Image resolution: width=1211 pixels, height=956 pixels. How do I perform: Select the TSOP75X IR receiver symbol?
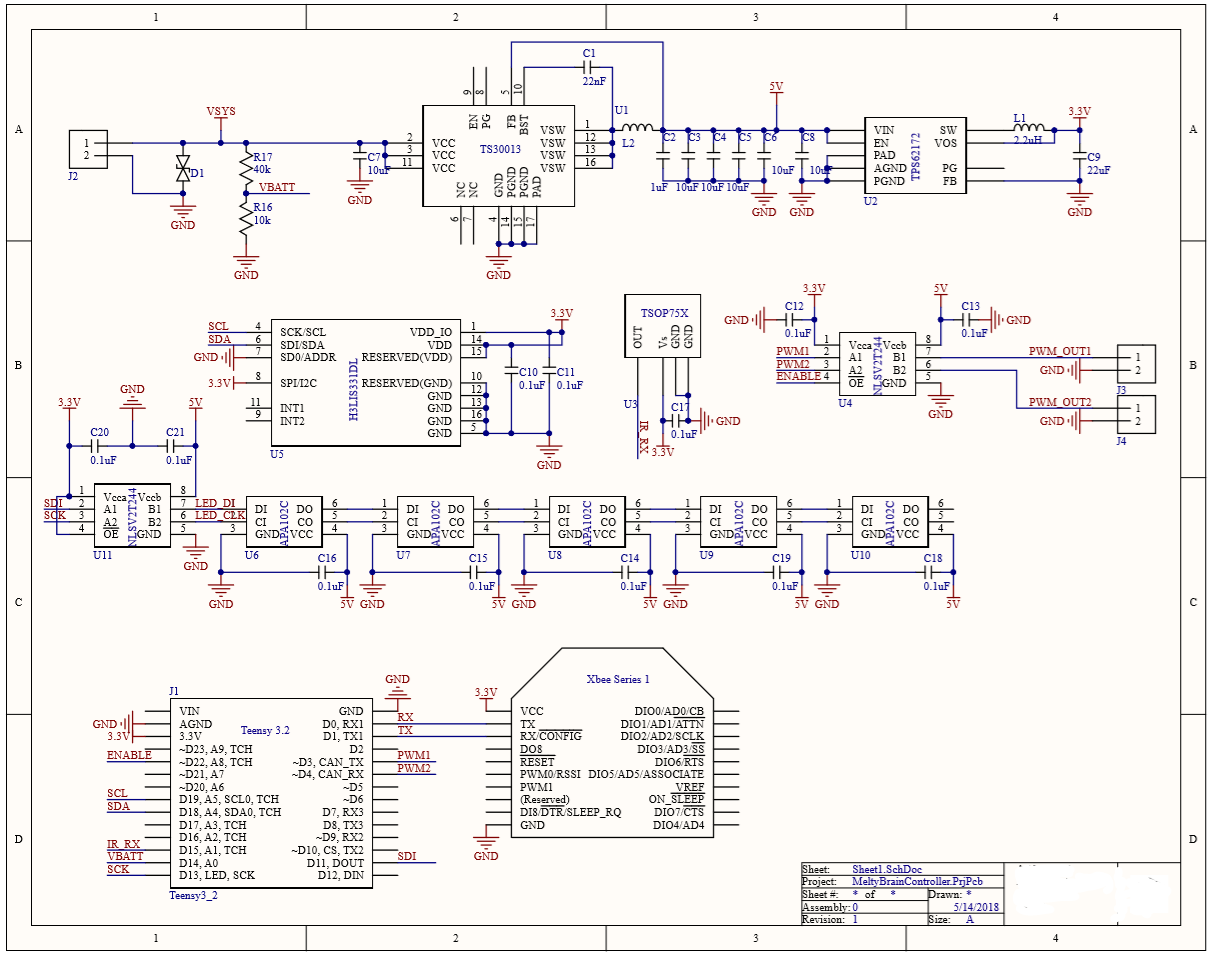click(661, 326)
